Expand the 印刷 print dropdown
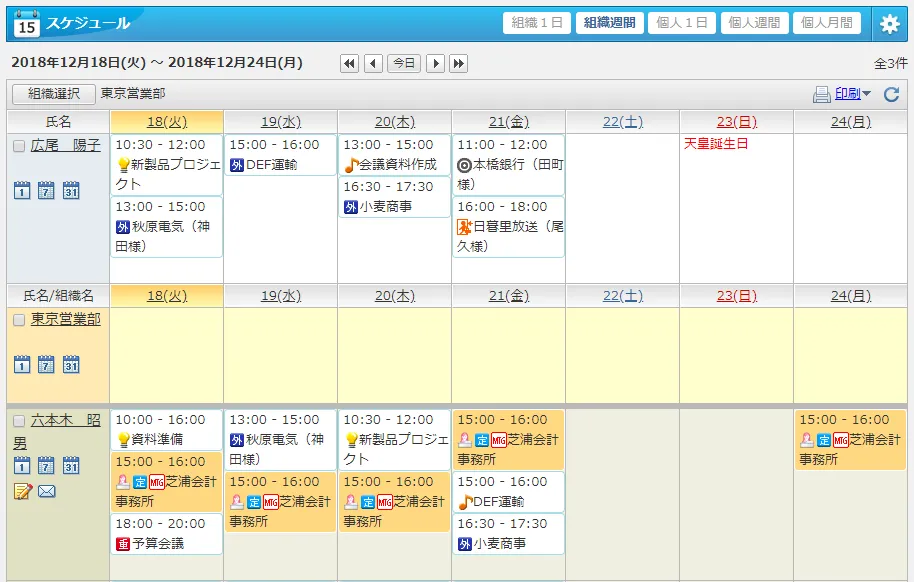 pos(852,94)
